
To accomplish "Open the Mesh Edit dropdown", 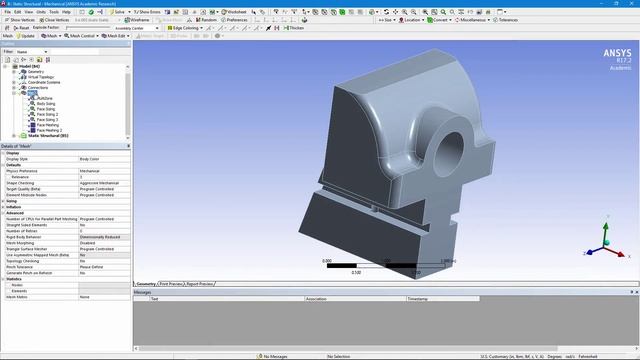I will pyautogui.click(x=116, y=36).
